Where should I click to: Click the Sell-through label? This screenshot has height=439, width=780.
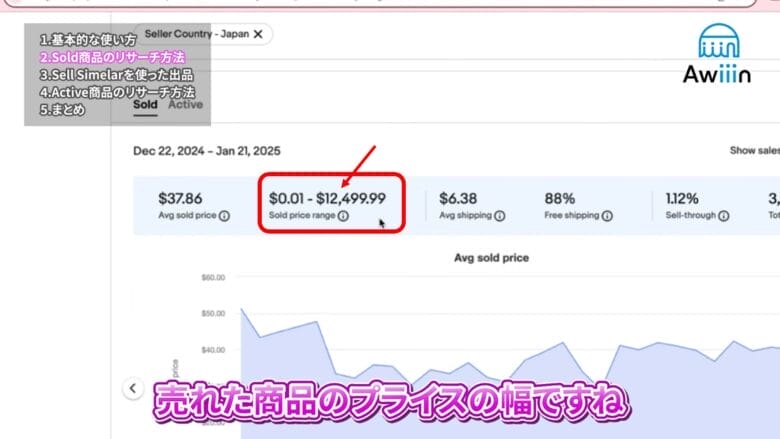[x=690, y=215]
